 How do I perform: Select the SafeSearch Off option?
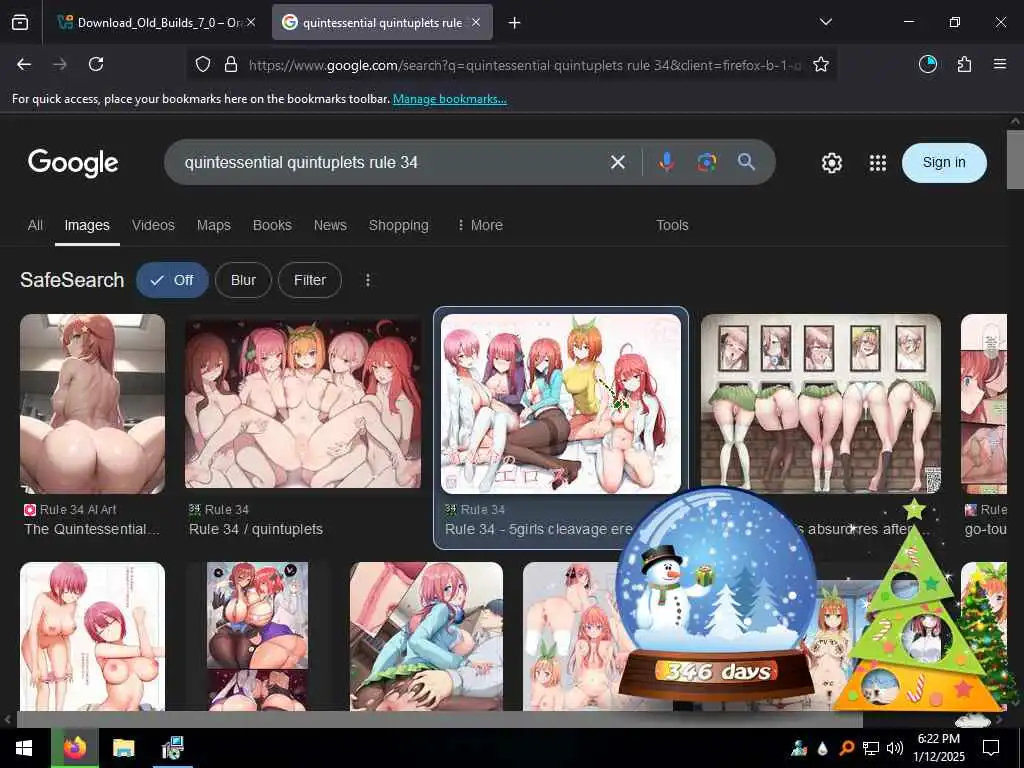pyautogui.click(x=172, y=280)
